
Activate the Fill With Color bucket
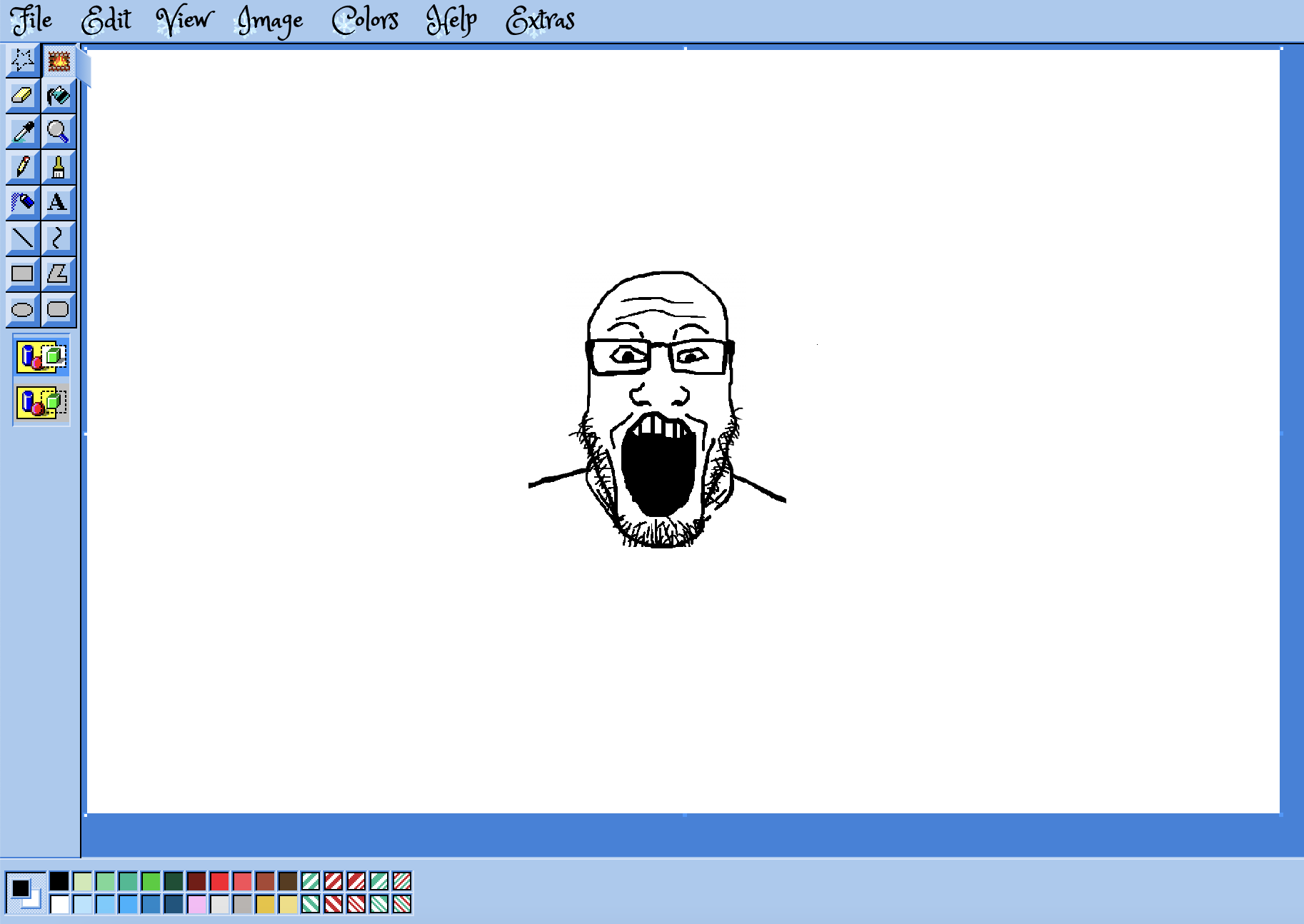pos(59,96)
